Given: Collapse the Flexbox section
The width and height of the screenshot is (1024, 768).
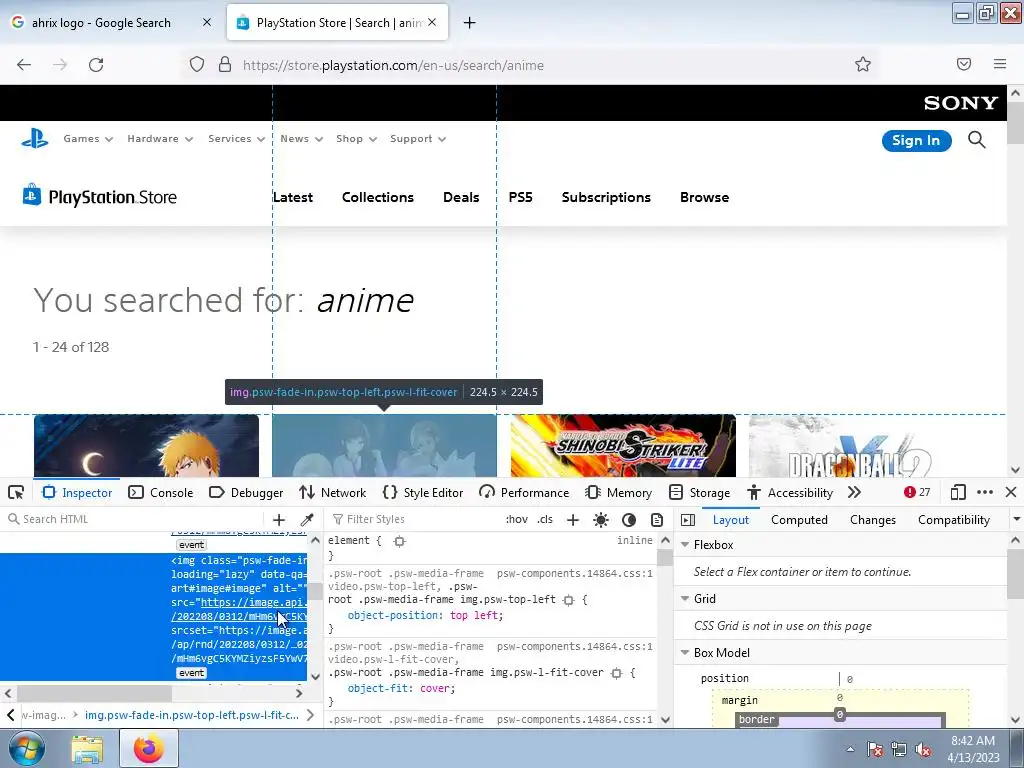Looking at the screenshot, I should tap(685, 545).
